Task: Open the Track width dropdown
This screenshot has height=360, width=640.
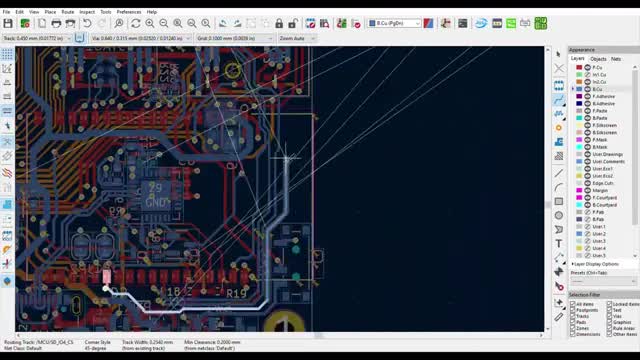Action: point(37,38)
